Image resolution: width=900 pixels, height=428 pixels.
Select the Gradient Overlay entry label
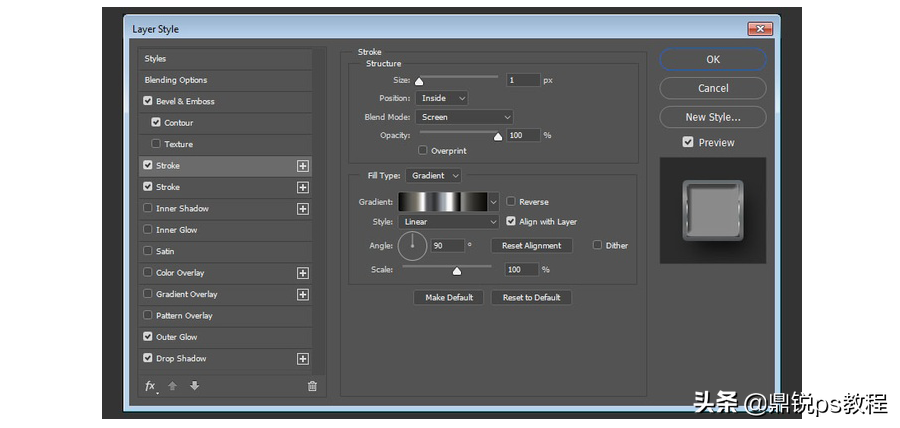coord(187,294)
